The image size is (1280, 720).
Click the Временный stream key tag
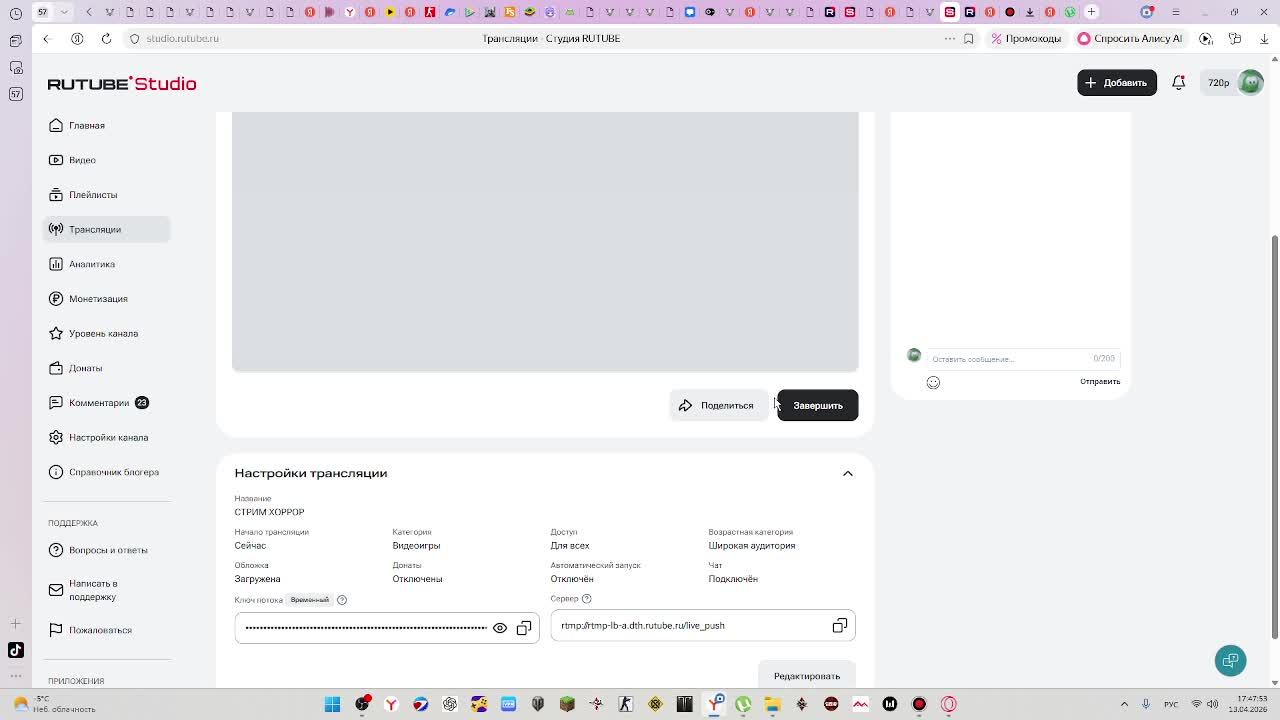309,600
